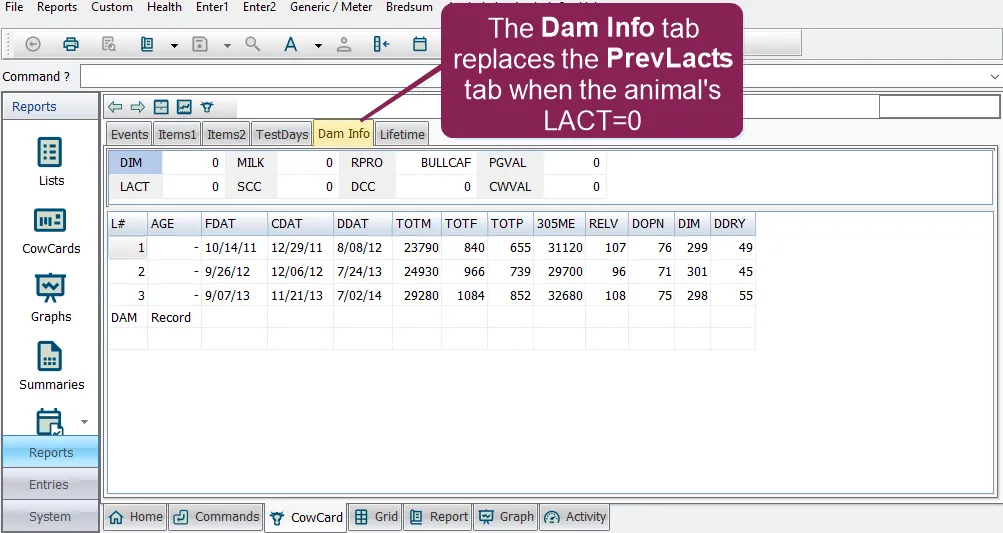
Task: Switch to the Graph bottom tab
Action: [x=506, y=517]
